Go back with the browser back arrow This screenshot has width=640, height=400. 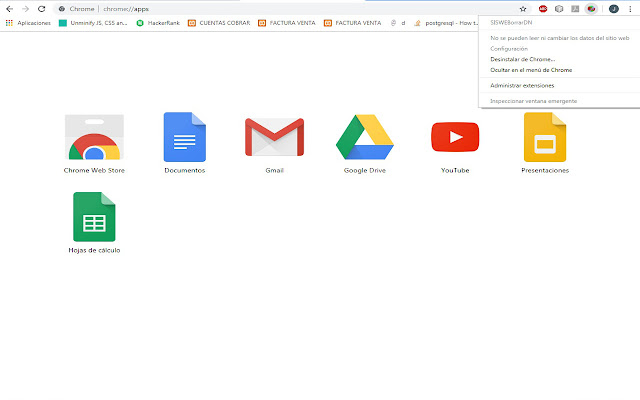pyautogui.click(x=9, y=9)
